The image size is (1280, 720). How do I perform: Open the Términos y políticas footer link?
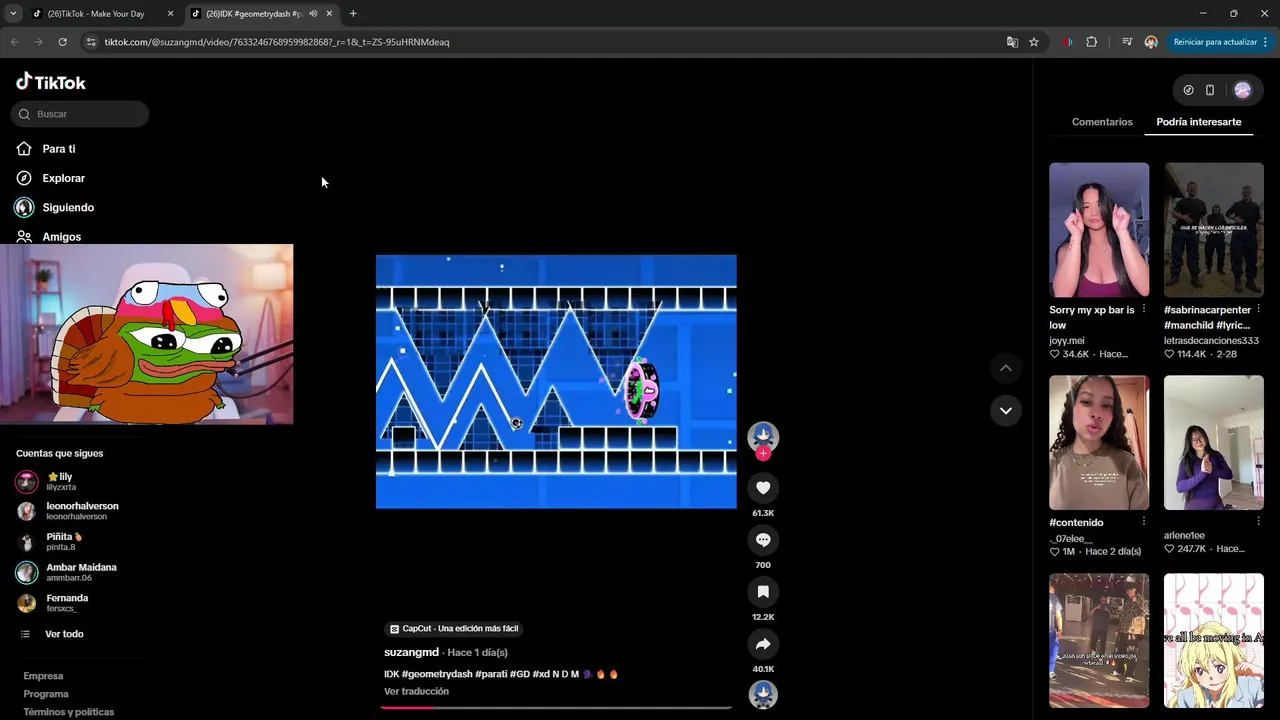[69, 712]
